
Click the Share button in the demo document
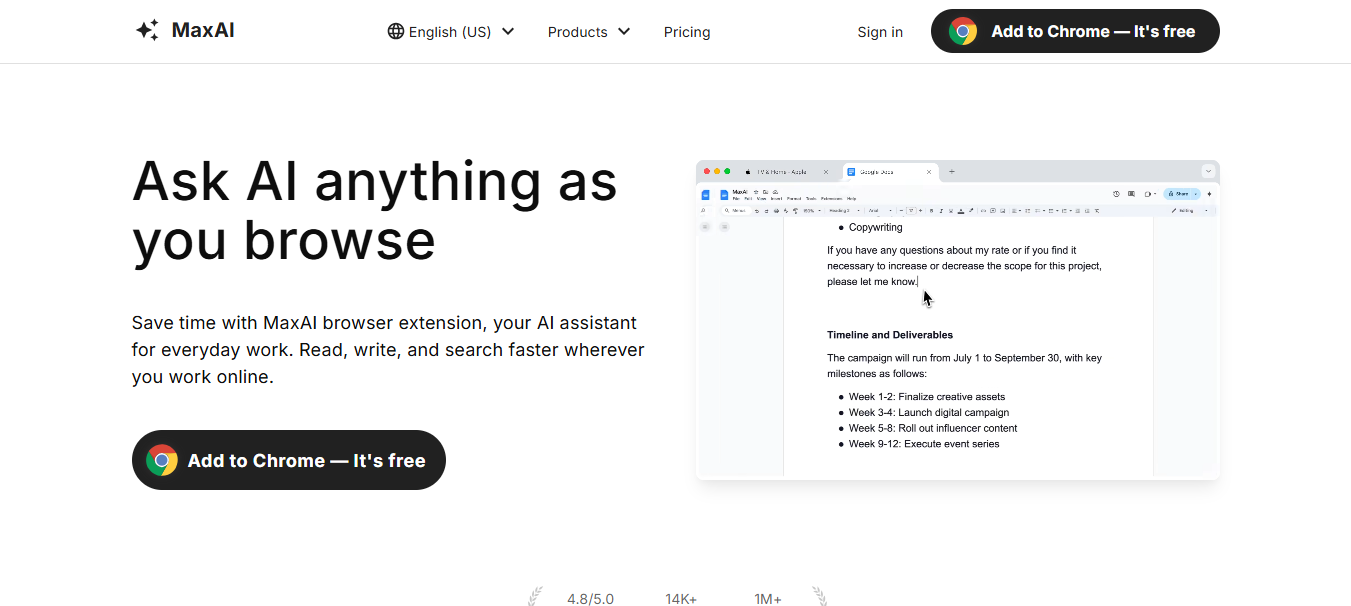click(1181, 194)
